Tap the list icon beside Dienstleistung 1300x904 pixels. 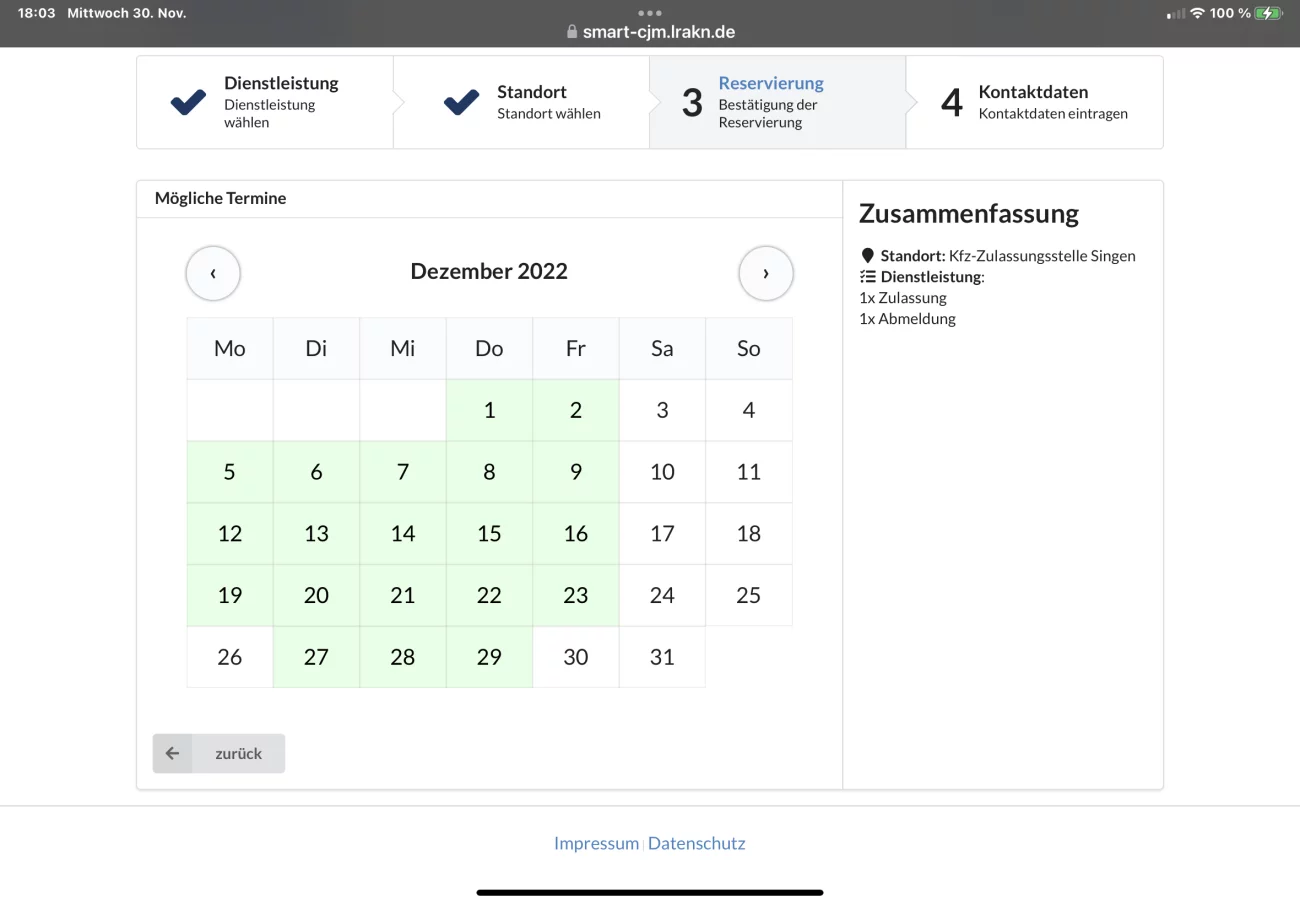868,277
